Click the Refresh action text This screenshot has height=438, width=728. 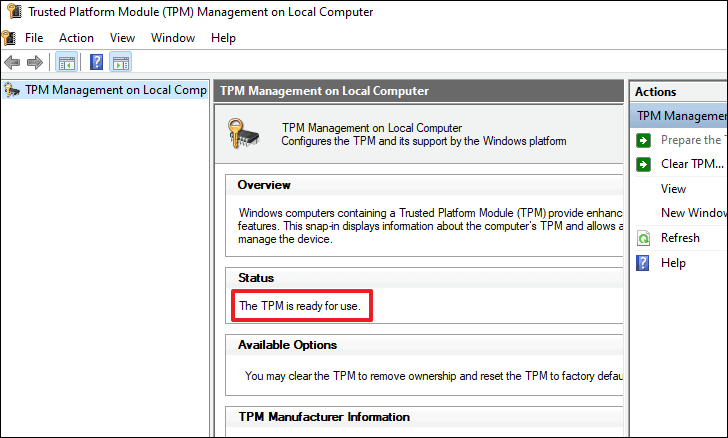point(680,238)
